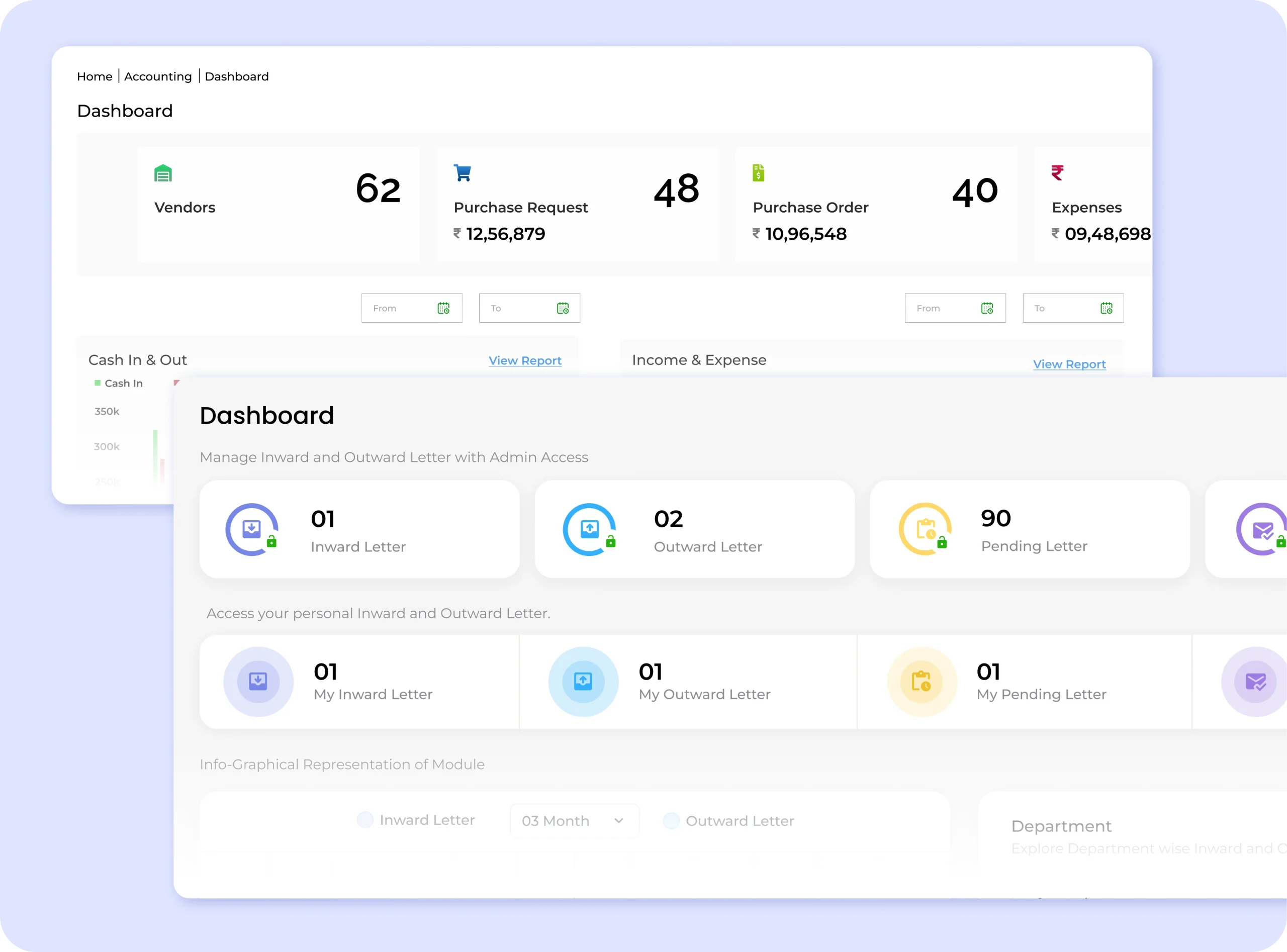Click the green Vendors store icon
1287x952 pixels.
click(163, 173)
